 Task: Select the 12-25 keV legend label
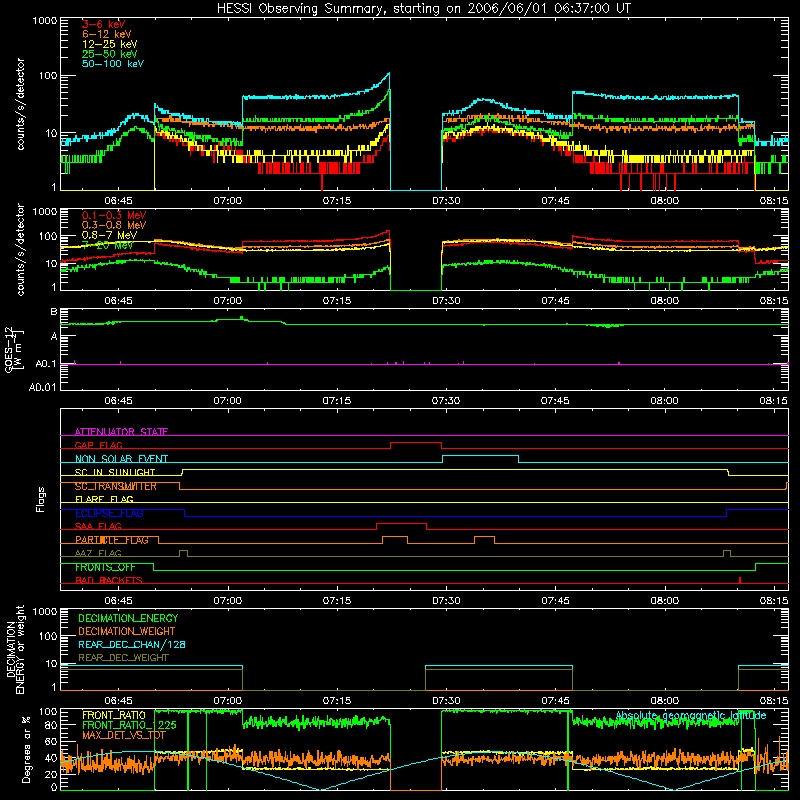click(109, 44)
